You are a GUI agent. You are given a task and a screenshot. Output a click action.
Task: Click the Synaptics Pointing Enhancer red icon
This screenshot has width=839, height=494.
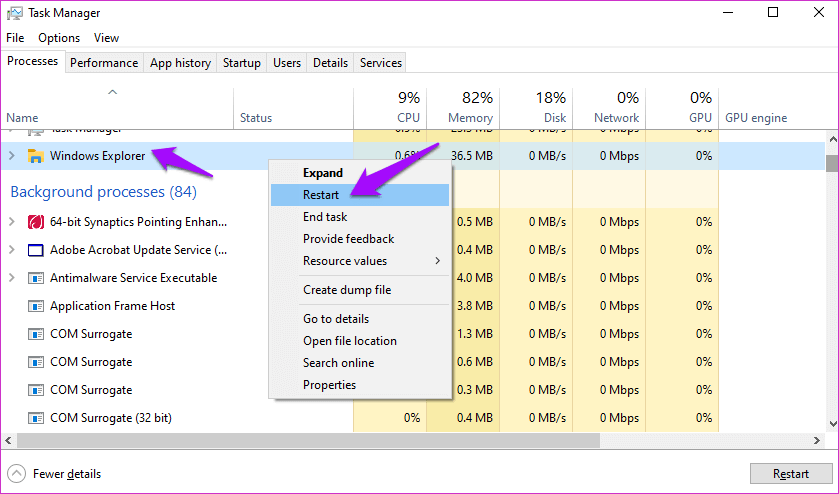tap(35, 222)
